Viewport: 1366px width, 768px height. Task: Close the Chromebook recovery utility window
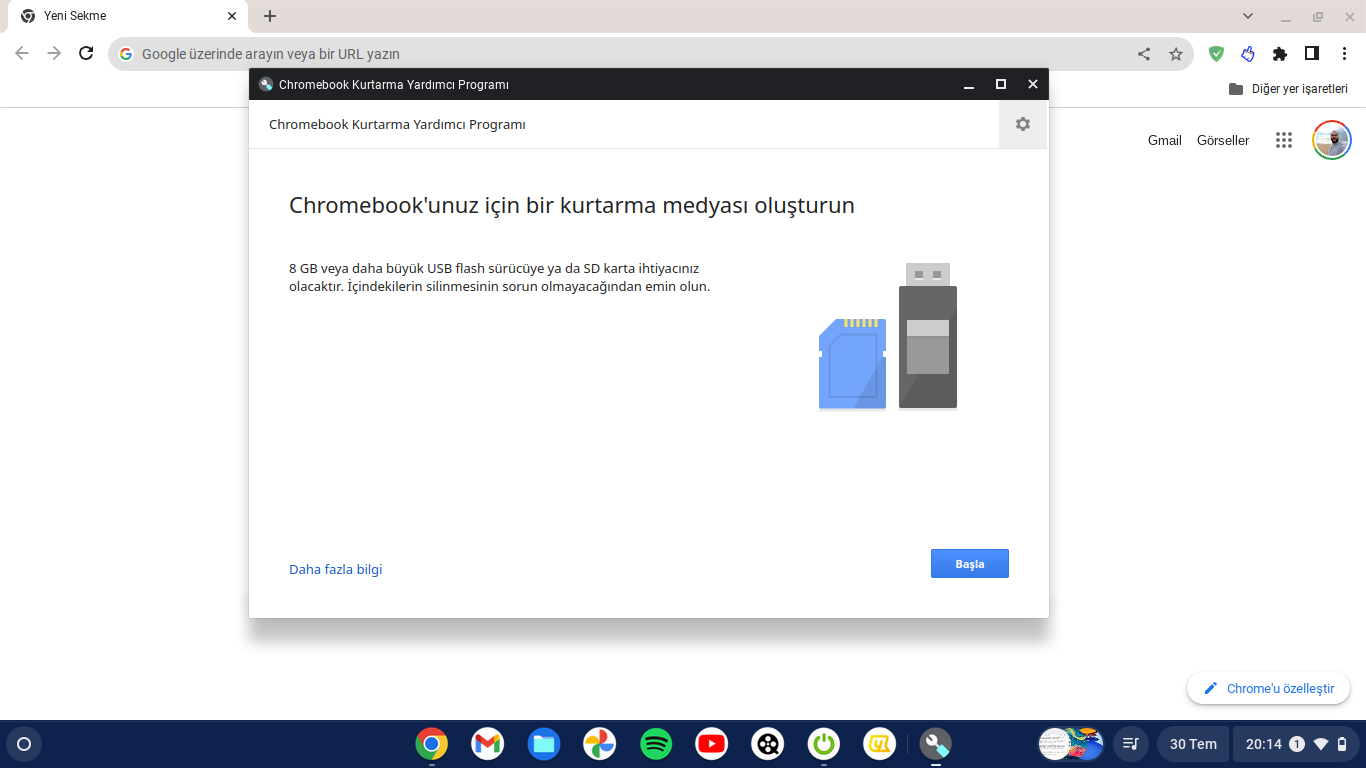1033,85
